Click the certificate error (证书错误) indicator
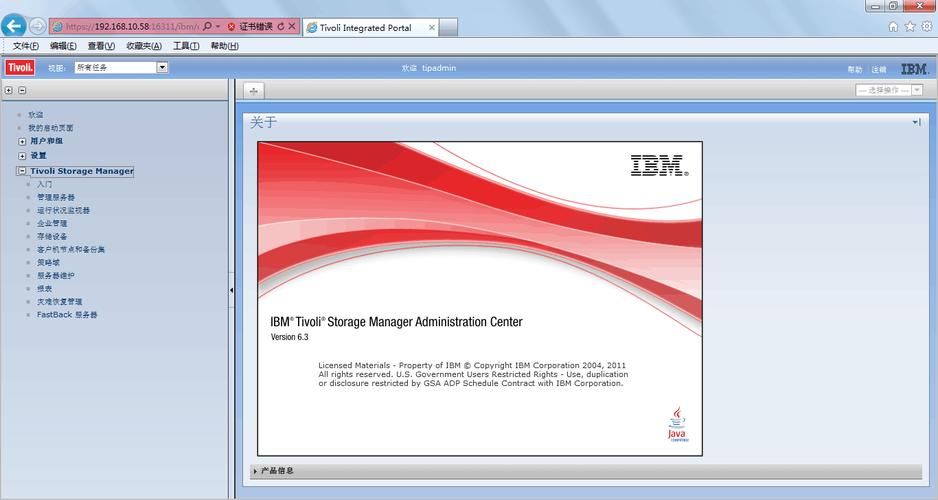 click(x=250, y=26)
